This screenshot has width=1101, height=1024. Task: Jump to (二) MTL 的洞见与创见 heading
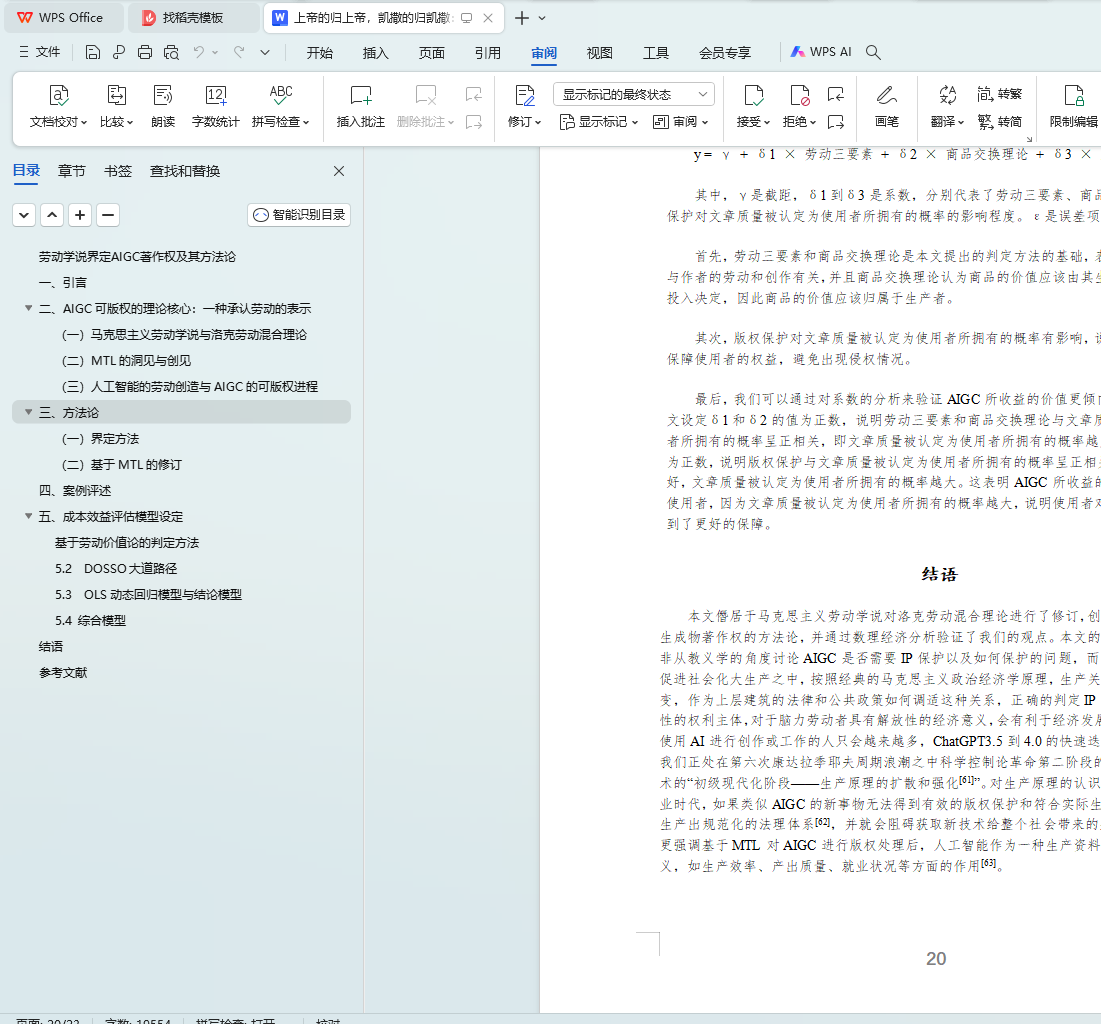126,360
